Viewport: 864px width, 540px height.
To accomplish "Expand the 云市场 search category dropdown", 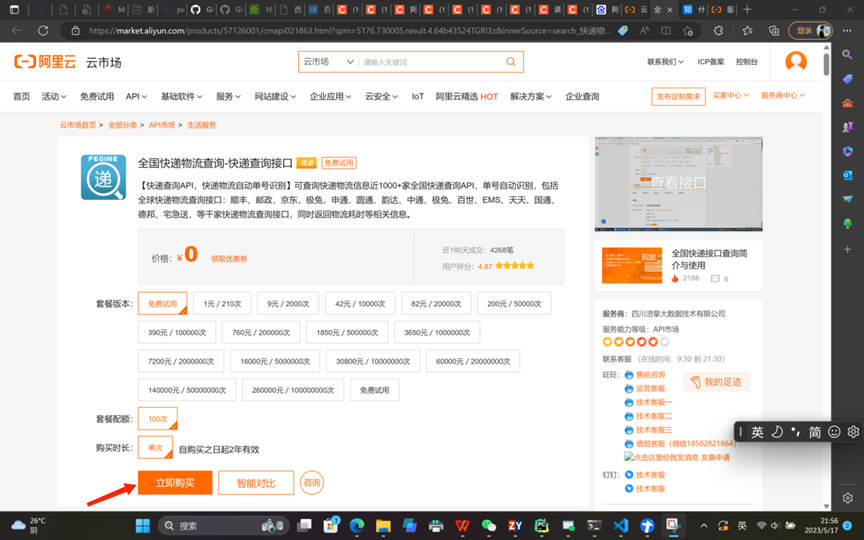I will click(x=328, y=62).
